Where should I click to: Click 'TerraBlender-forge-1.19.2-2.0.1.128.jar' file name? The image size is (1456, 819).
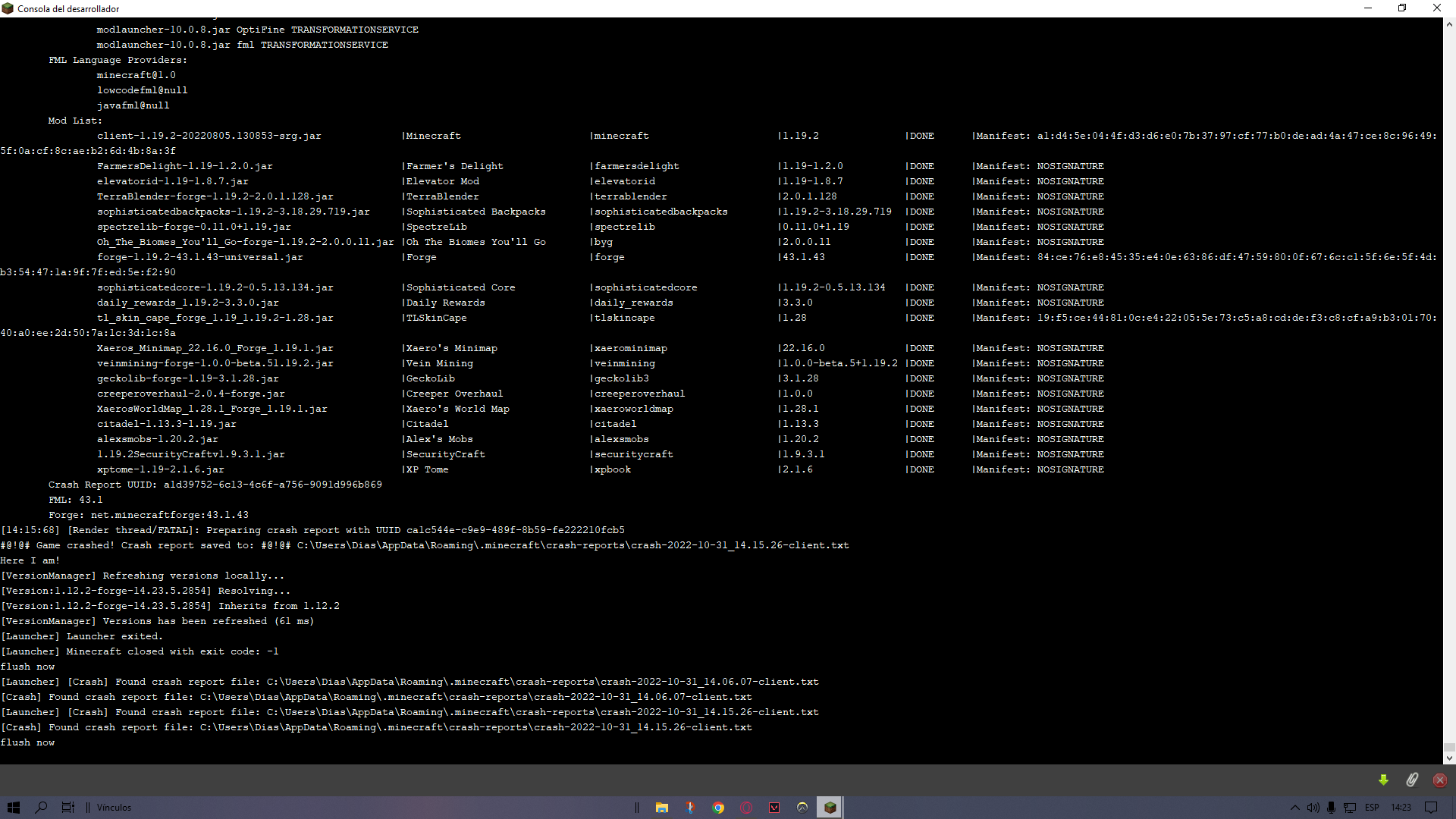click(x=215, y=196)
